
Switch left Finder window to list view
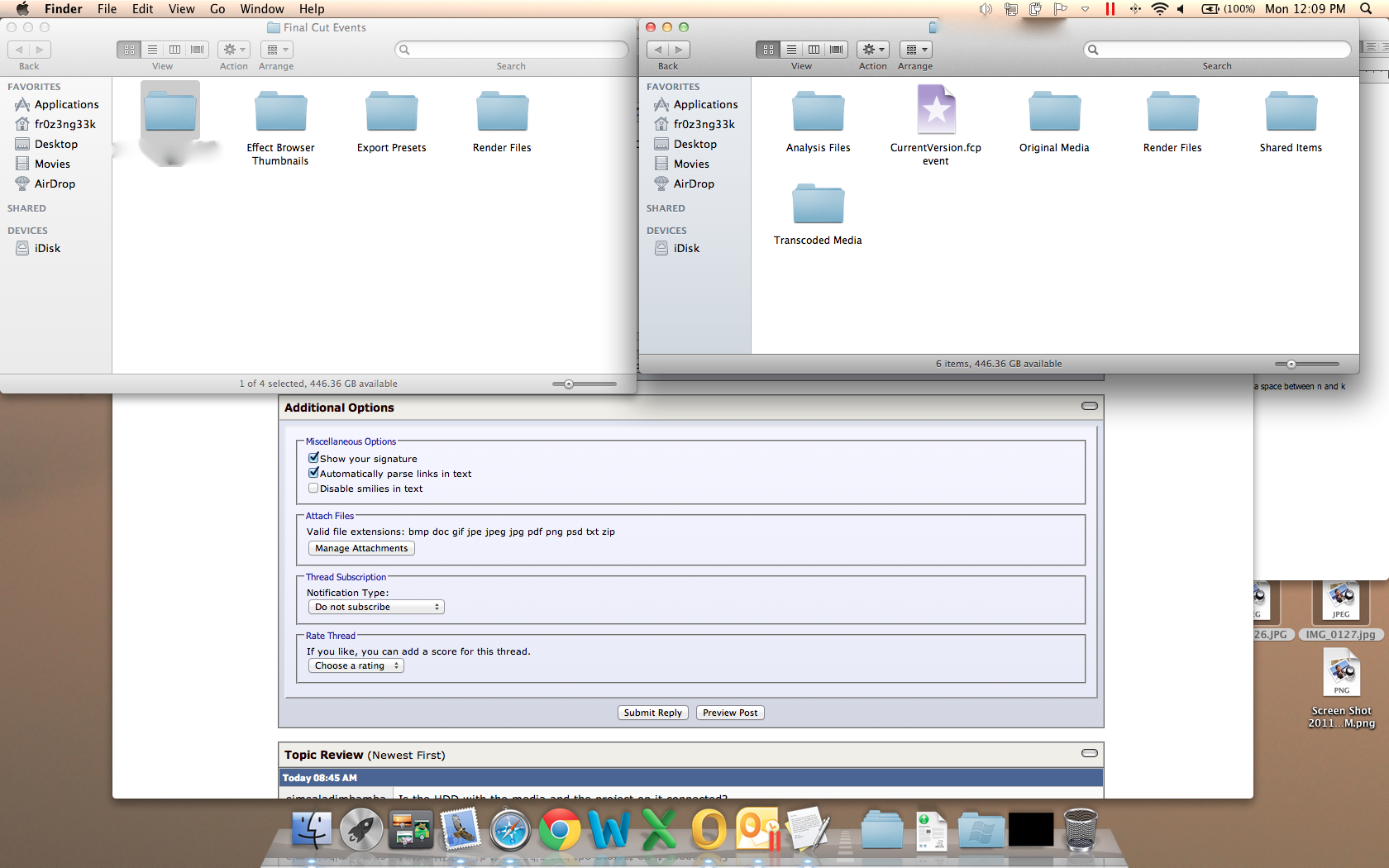pyautogui.click(x=152, y=50)
